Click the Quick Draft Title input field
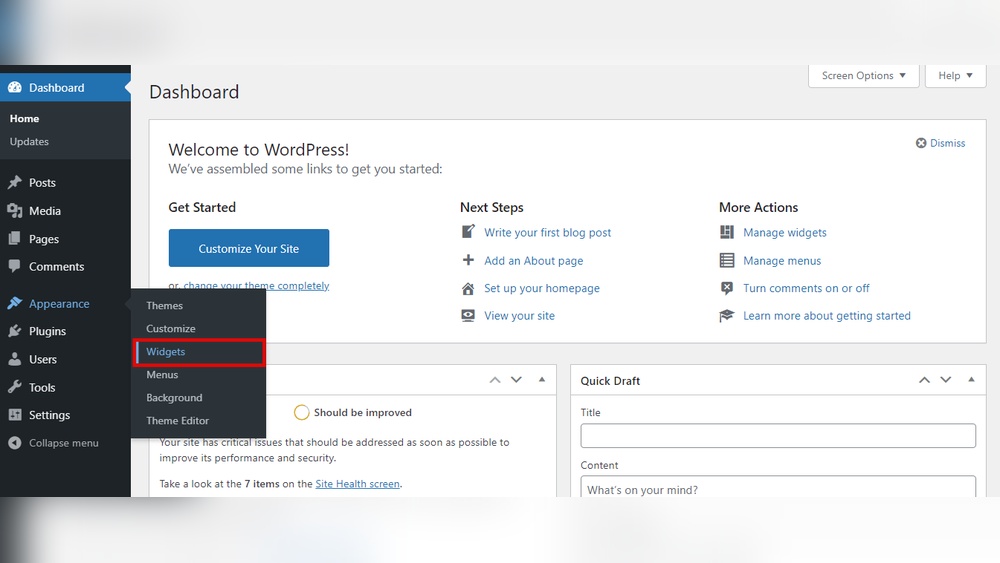Image resolution: width=1000 pixels, height=563 pixels. [x=778, y=435]
